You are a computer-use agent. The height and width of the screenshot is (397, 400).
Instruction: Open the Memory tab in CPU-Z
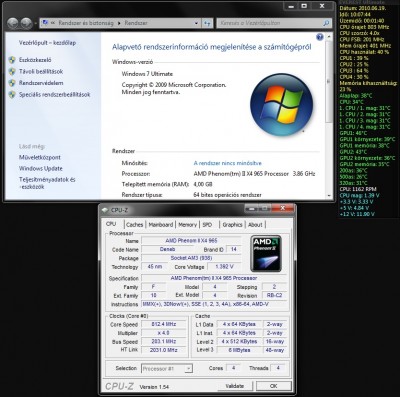187,225
